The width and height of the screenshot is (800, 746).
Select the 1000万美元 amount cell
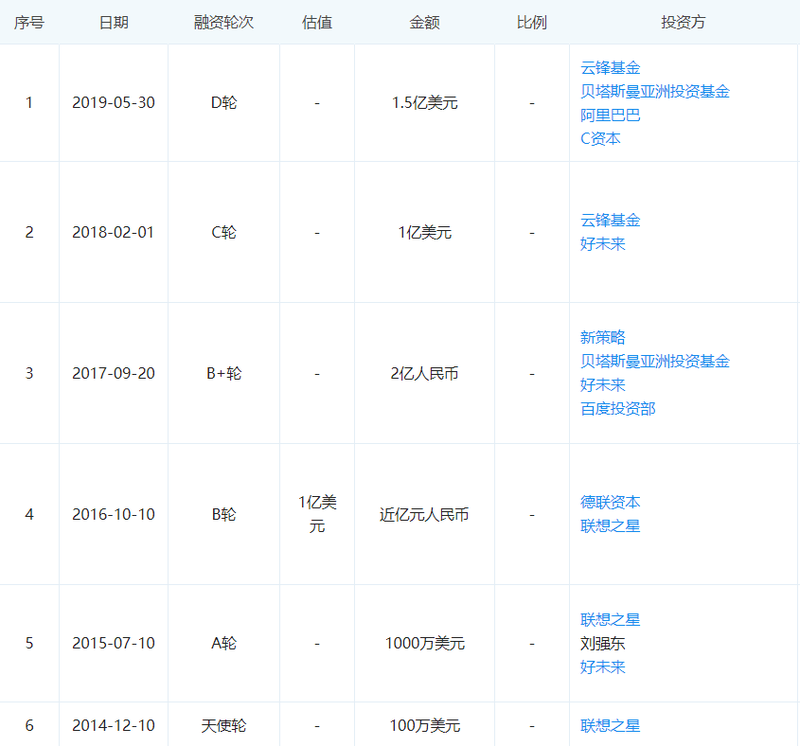[424, 643]
